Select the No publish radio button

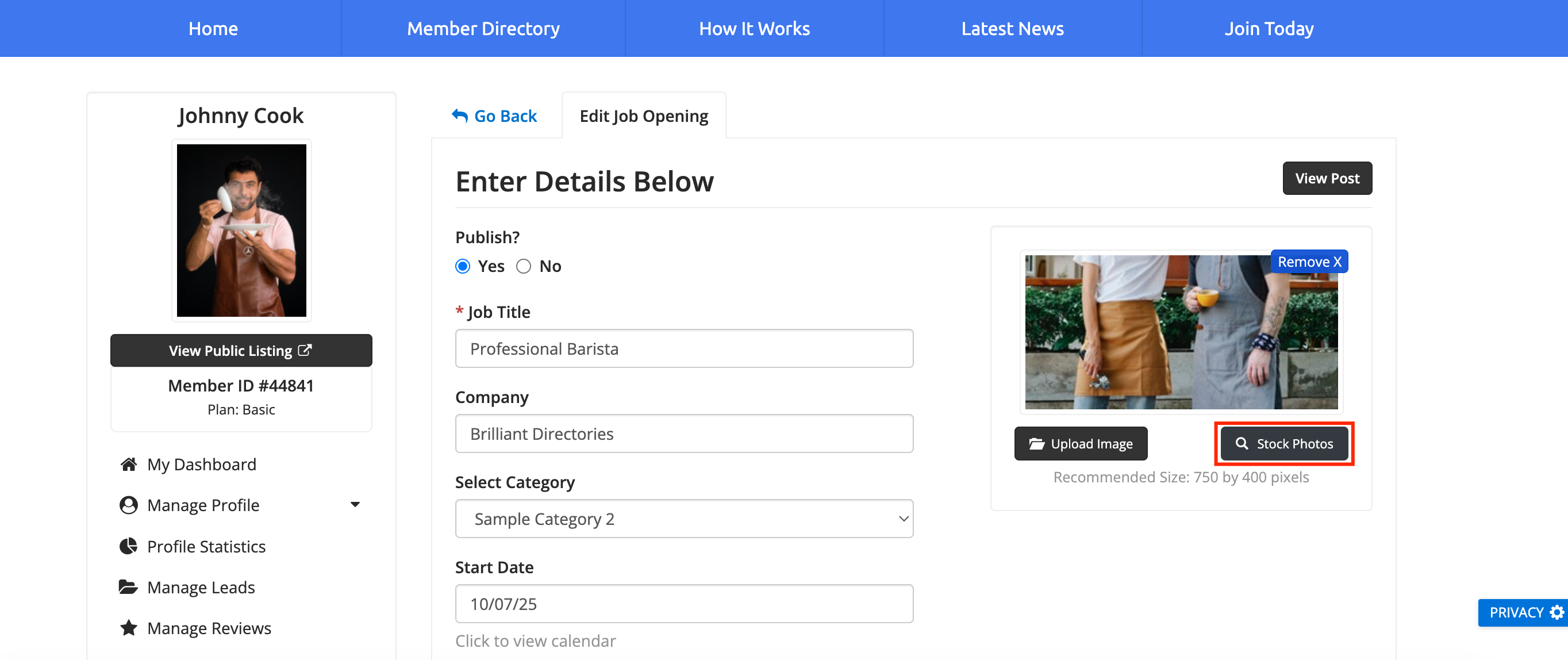524,267
